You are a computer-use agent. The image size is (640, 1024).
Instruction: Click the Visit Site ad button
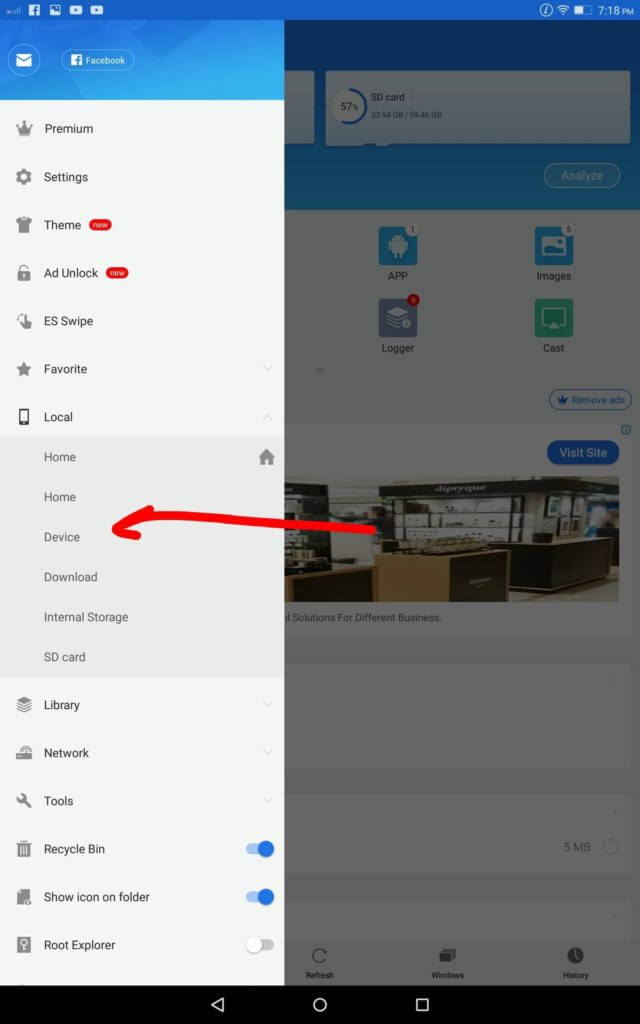pos(582,452)
